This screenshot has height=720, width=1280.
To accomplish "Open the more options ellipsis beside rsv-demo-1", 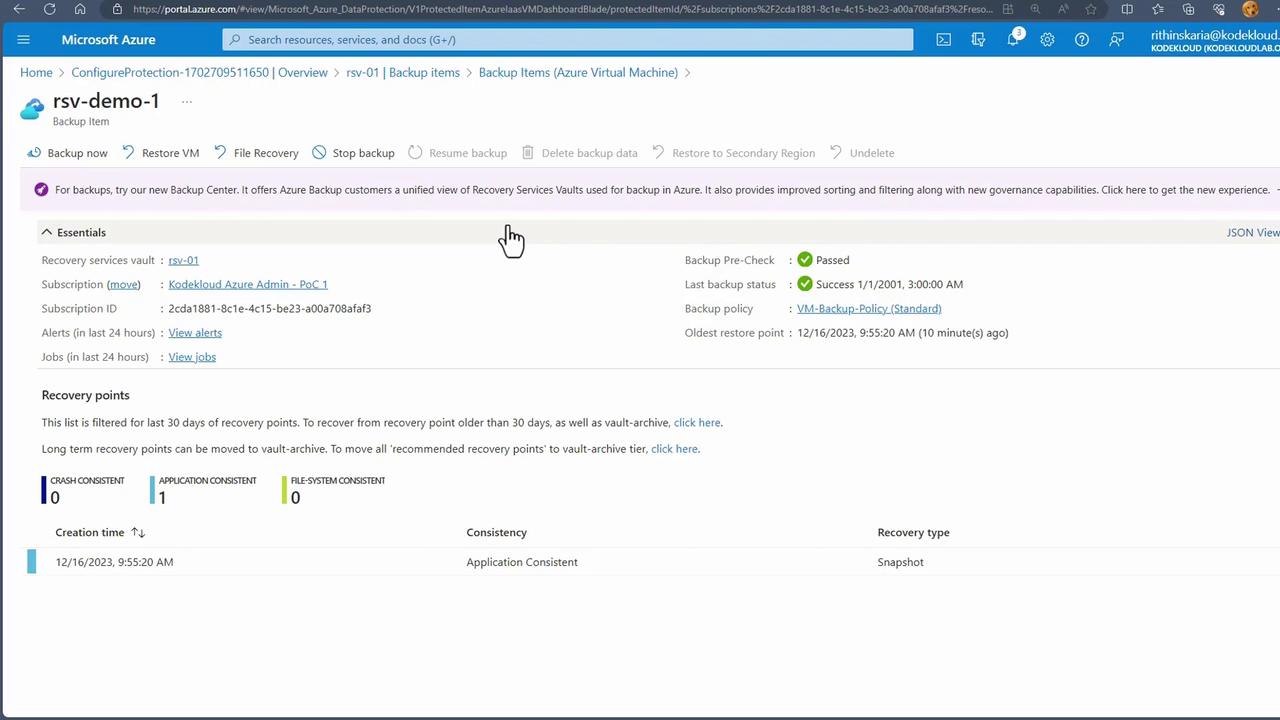I will tap(186, 101).
